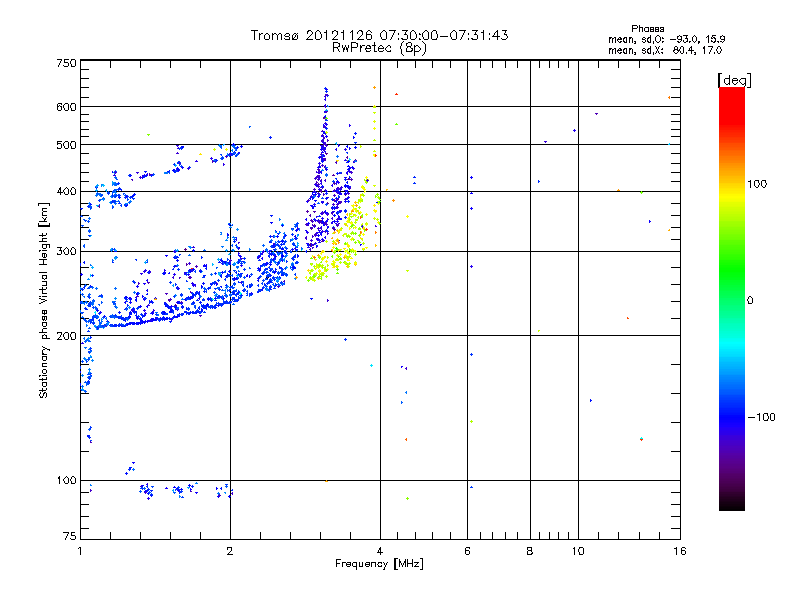This screenshot has width=800, height=600.
Task: Click the x-axis label 'Frequency [MHz]'
Action: pos(379,564)
